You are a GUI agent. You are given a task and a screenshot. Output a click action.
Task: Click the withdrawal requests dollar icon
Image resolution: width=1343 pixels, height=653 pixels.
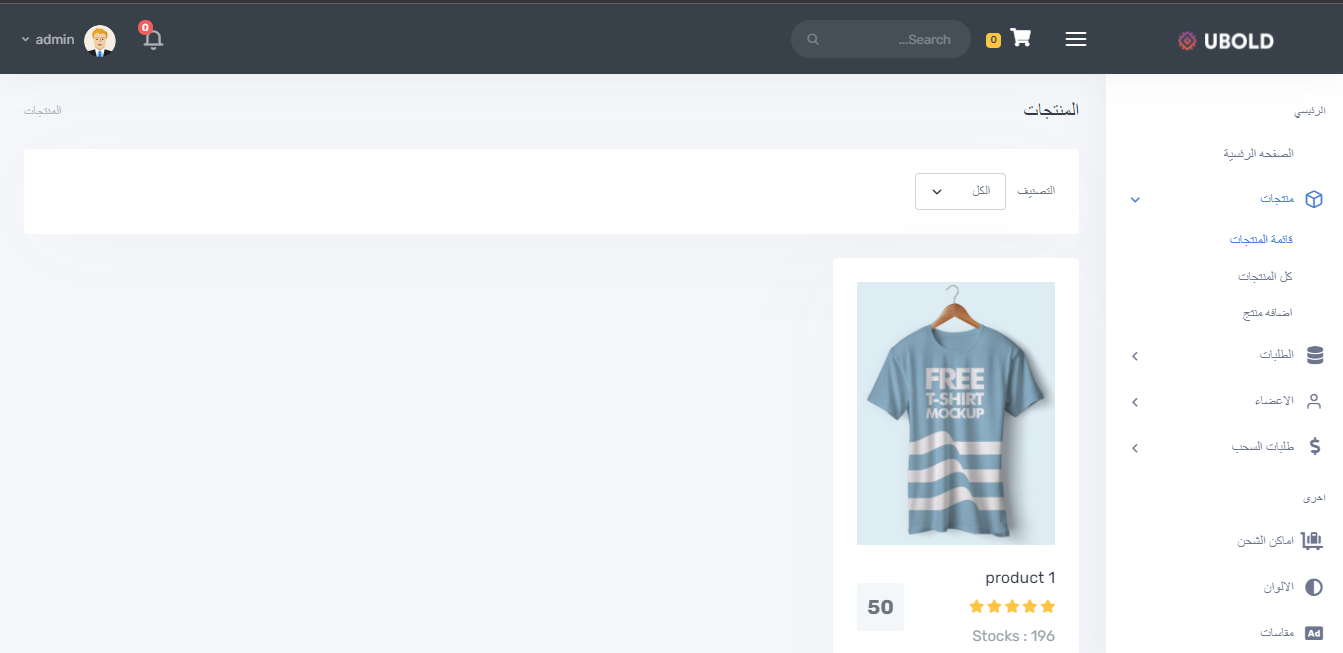(x=1314, y=447)
